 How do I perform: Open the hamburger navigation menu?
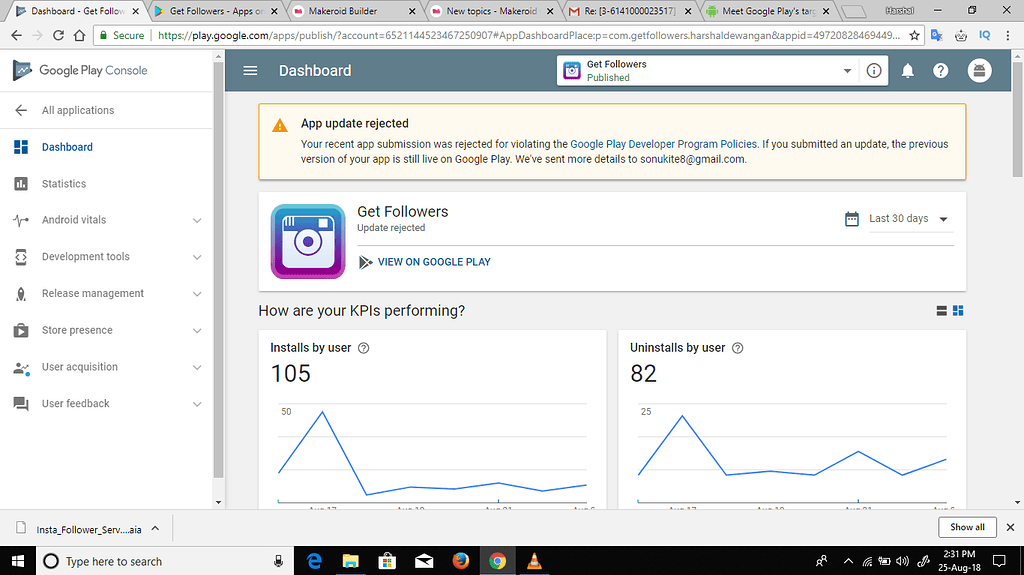250,71
